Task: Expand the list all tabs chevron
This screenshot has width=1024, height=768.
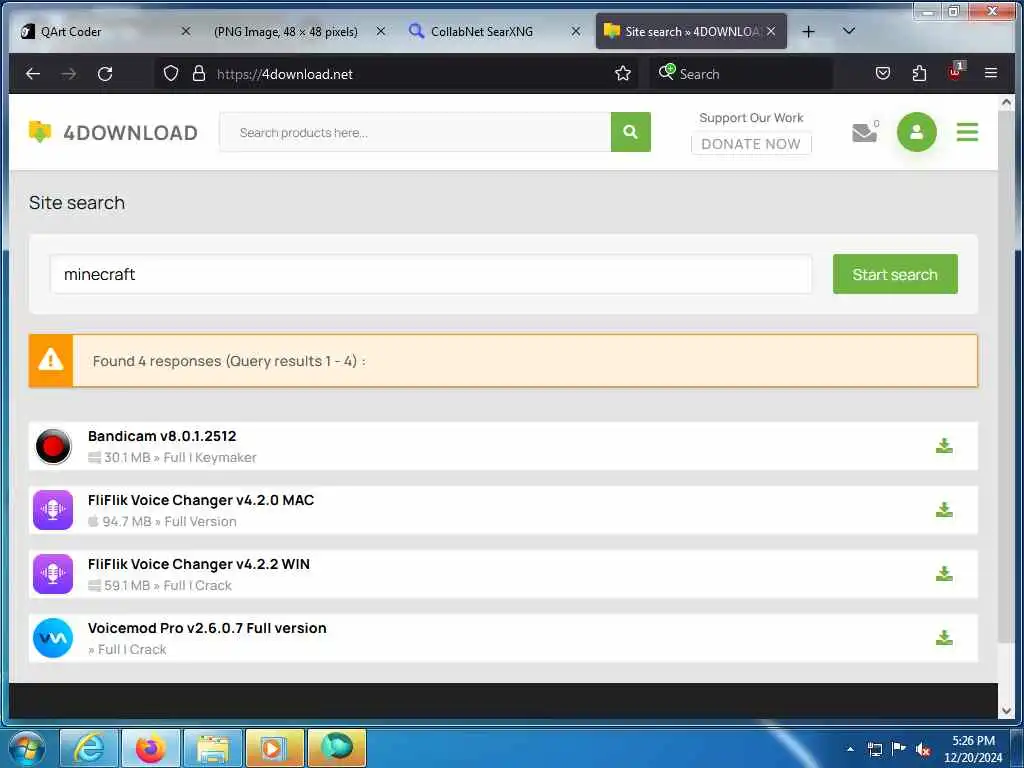Action: (848, 31)
